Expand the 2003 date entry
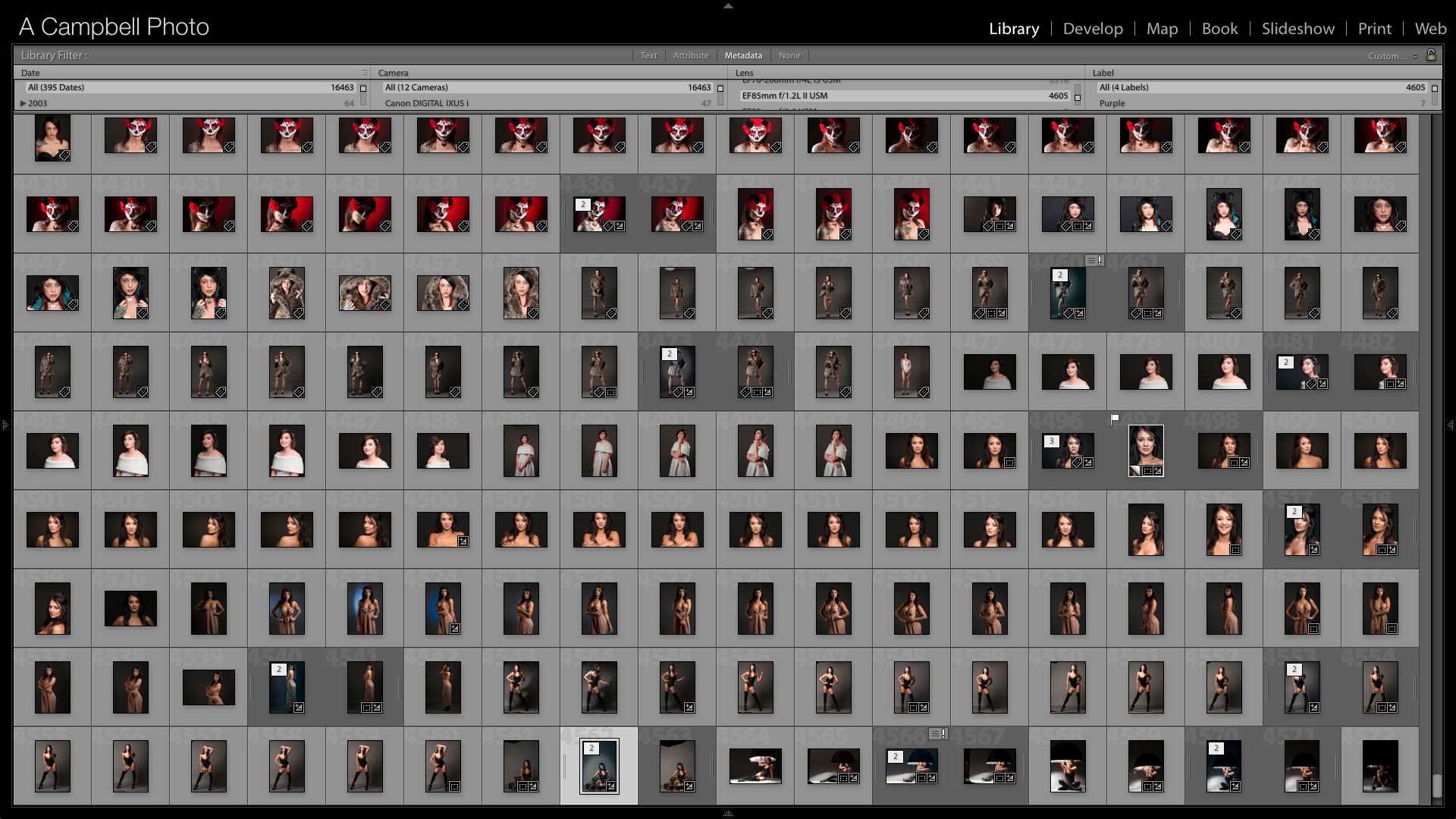Viewport: 1456px width, 819px height. click(x=23, y=103)
